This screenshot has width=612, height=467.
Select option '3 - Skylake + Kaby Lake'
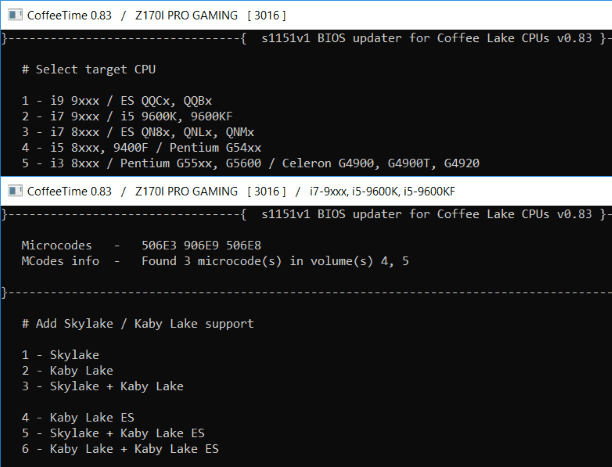point(103,386)
